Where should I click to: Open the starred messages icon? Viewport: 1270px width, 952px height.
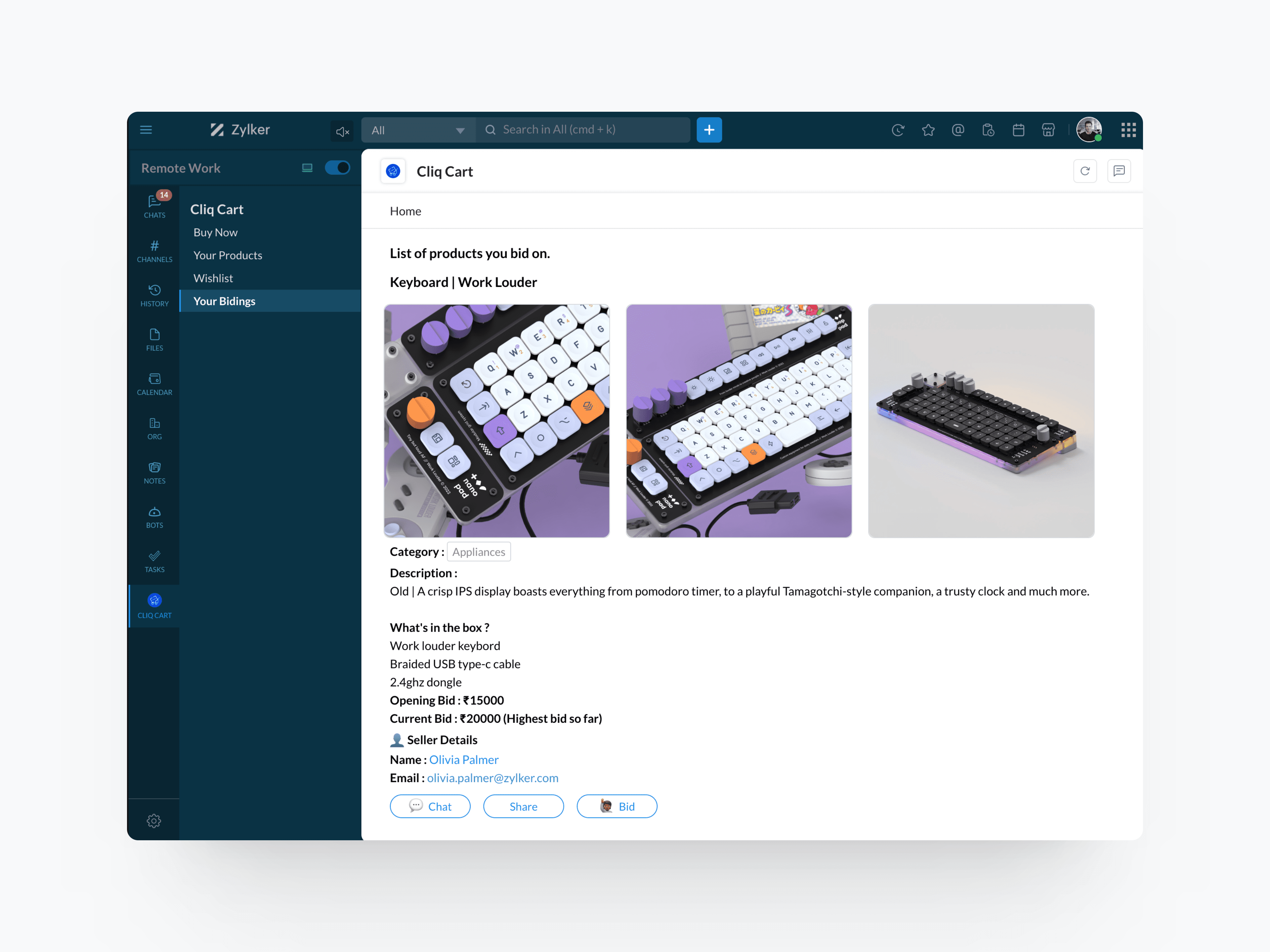(x=928, y=130)
